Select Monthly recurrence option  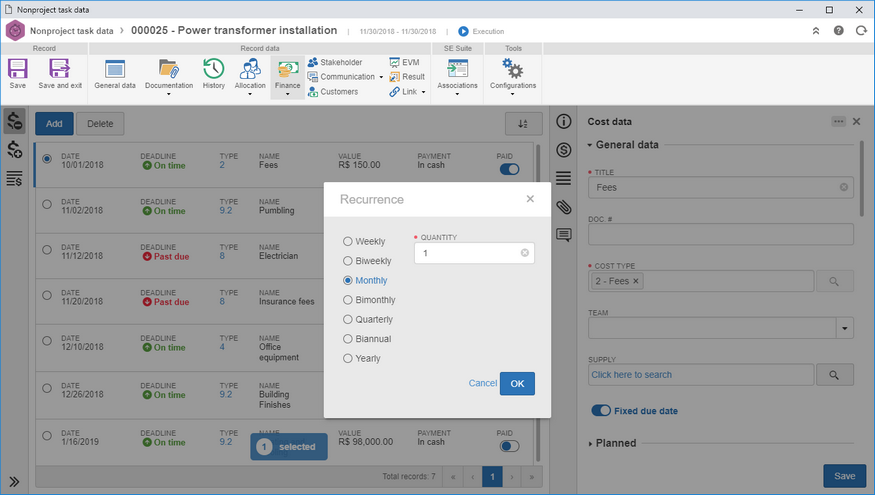(348, 280)
